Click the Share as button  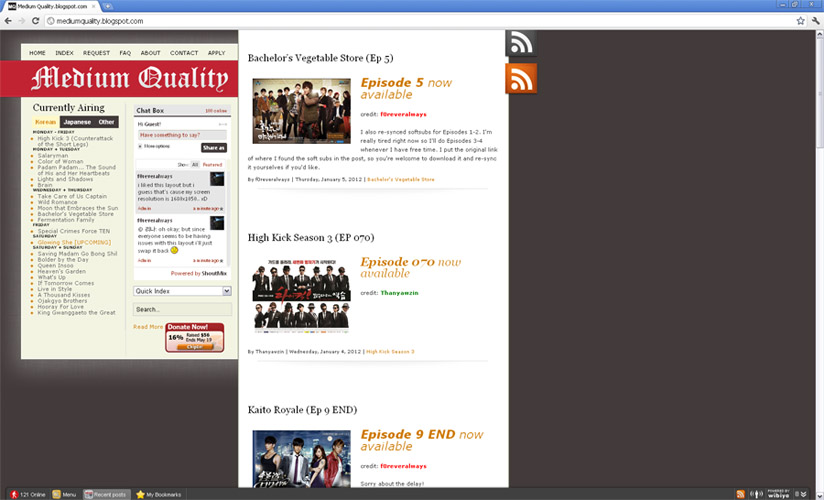coord(214,148)
